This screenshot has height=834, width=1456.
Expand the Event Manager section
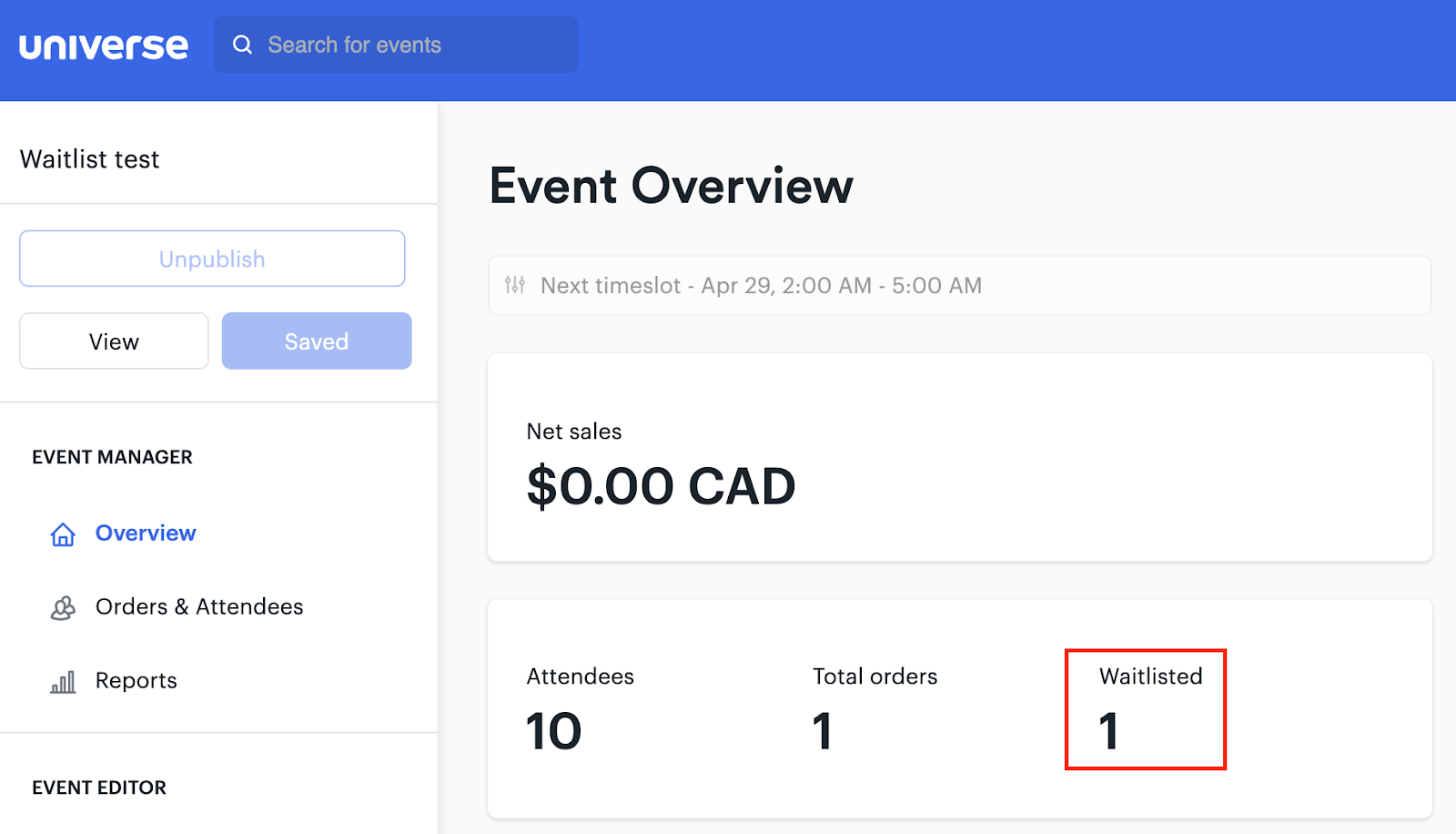(x=112, y=456)
